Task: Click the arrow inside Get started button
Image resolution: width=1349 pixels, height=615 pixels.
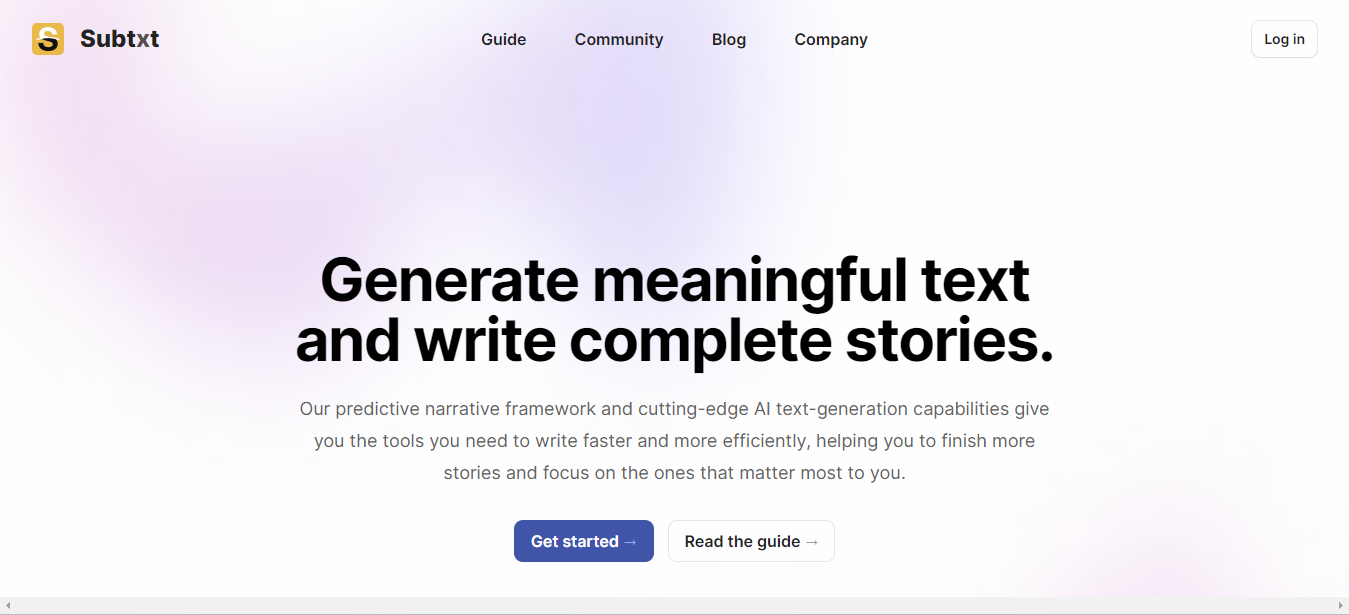Action: tap(630, 542)
